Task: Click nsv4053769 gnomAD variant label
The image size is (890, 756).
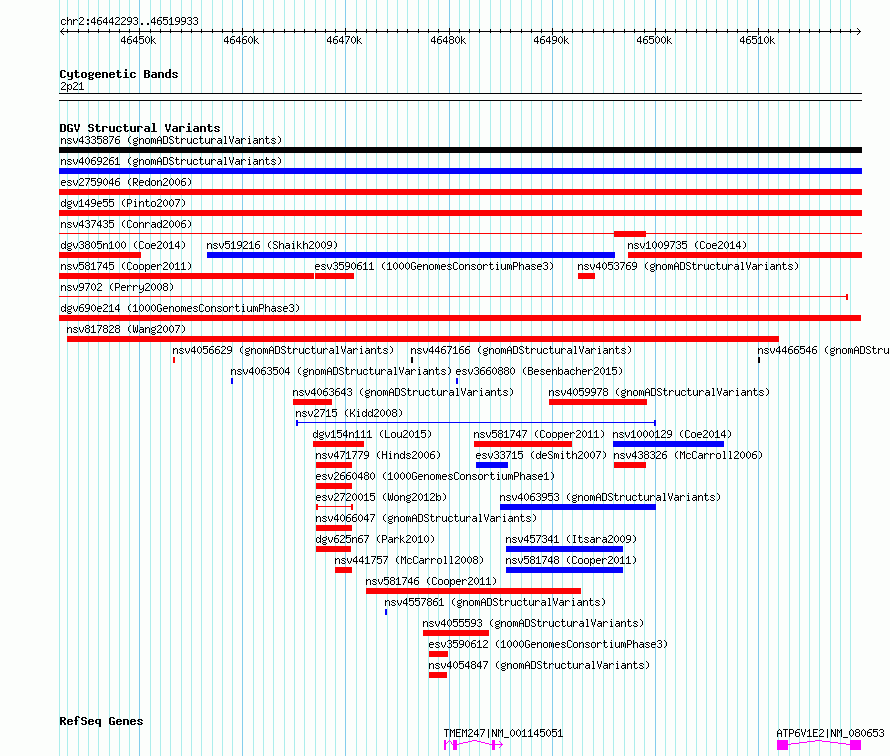Action: tap(688, 266)
